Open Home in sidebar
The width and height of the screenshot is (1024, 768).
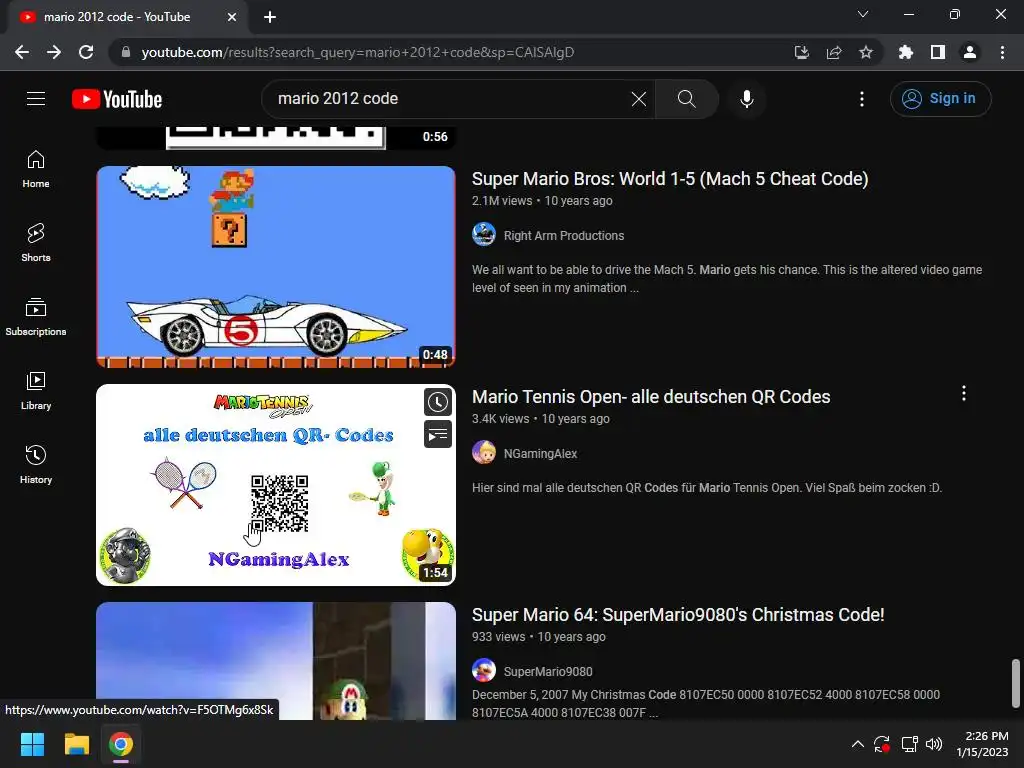(x=36, y=169)
